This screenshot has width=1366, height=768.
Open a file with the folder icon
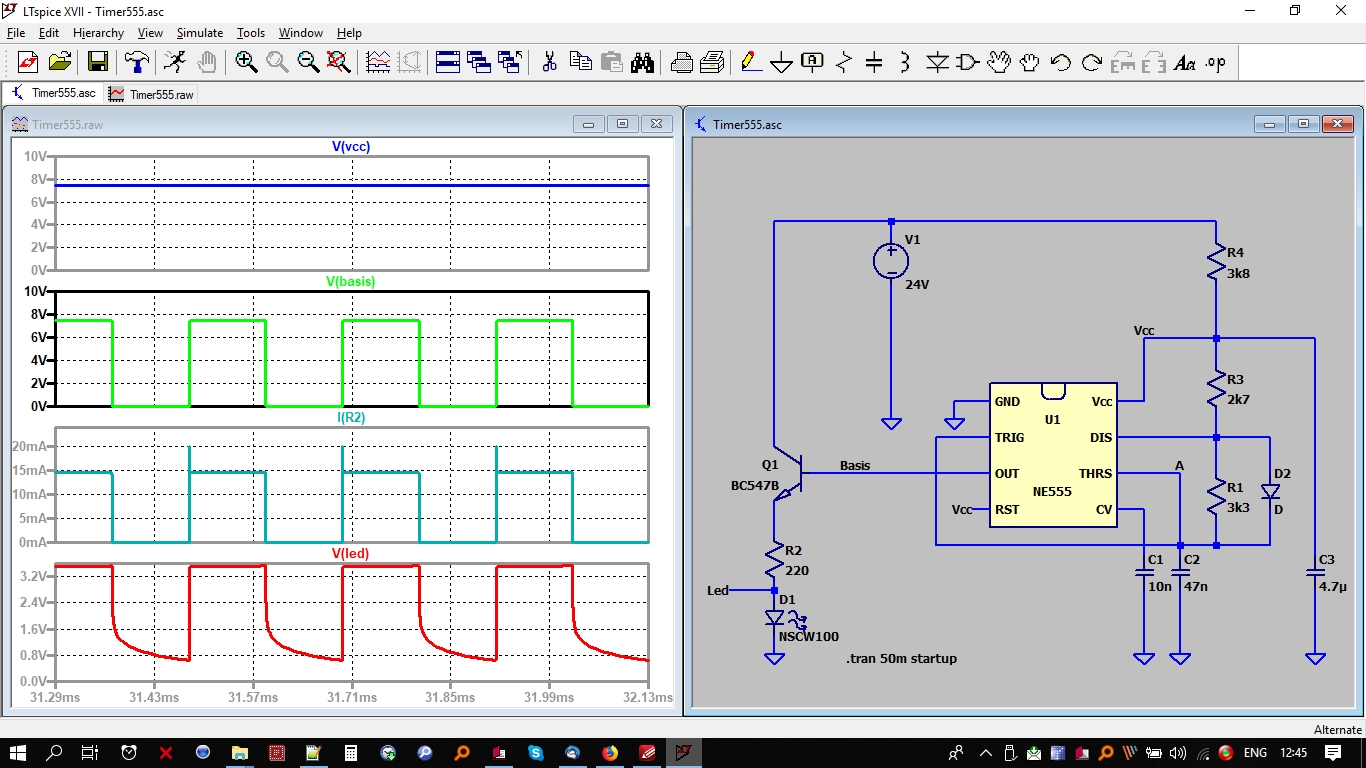tap(60, 62)
